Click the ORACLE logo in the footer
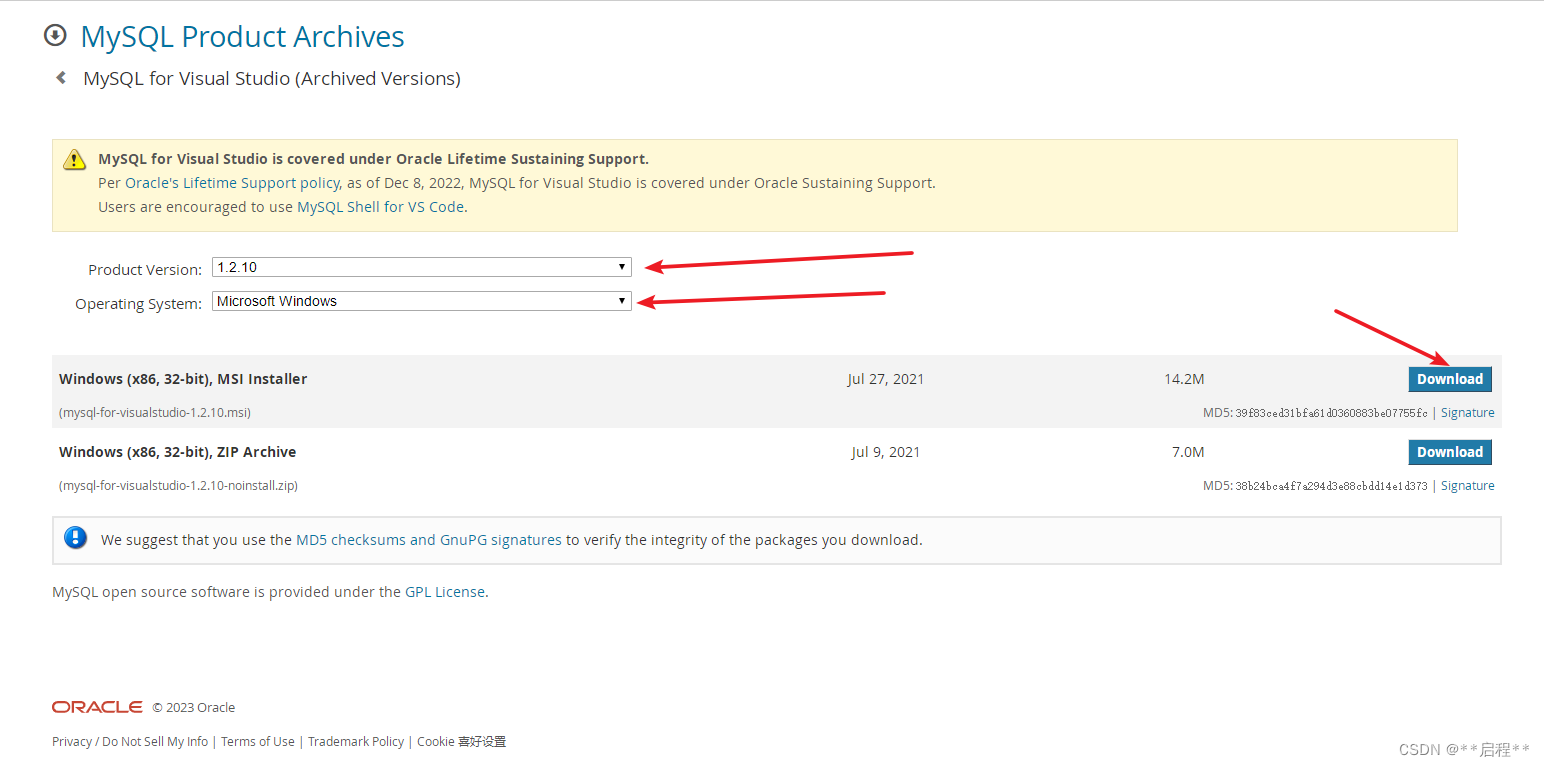1544x766 pixels. click(97, 707)
